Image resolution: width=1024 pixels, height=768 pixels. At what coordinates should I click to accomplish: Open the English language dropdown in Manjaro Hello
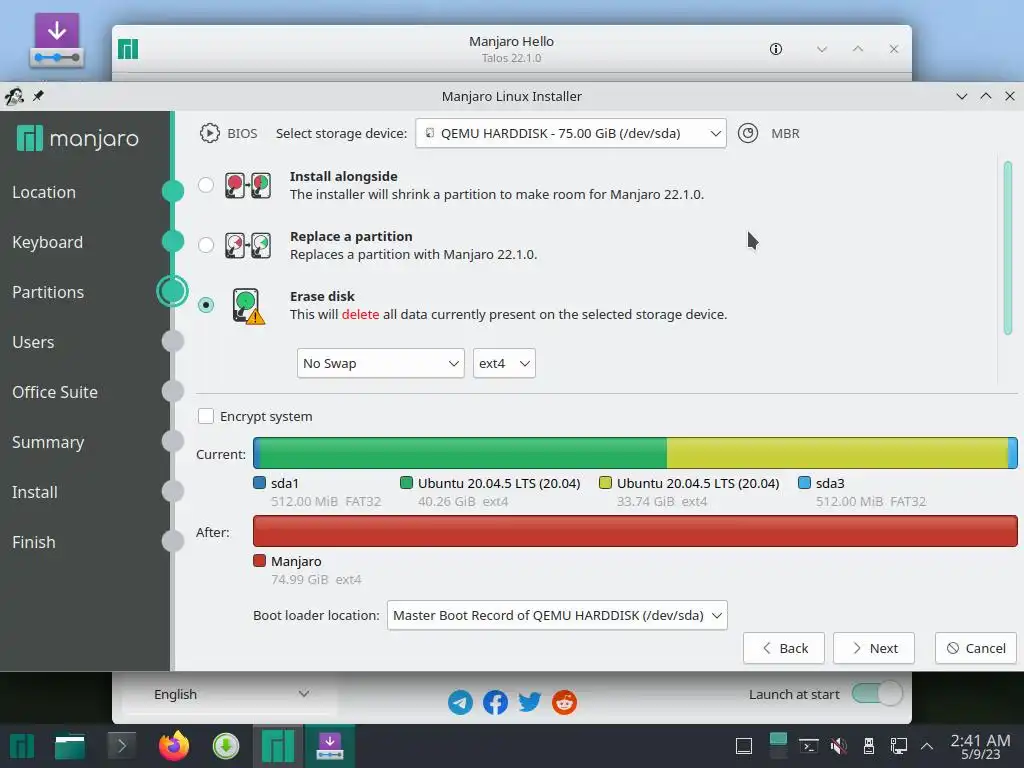(231, 694)
